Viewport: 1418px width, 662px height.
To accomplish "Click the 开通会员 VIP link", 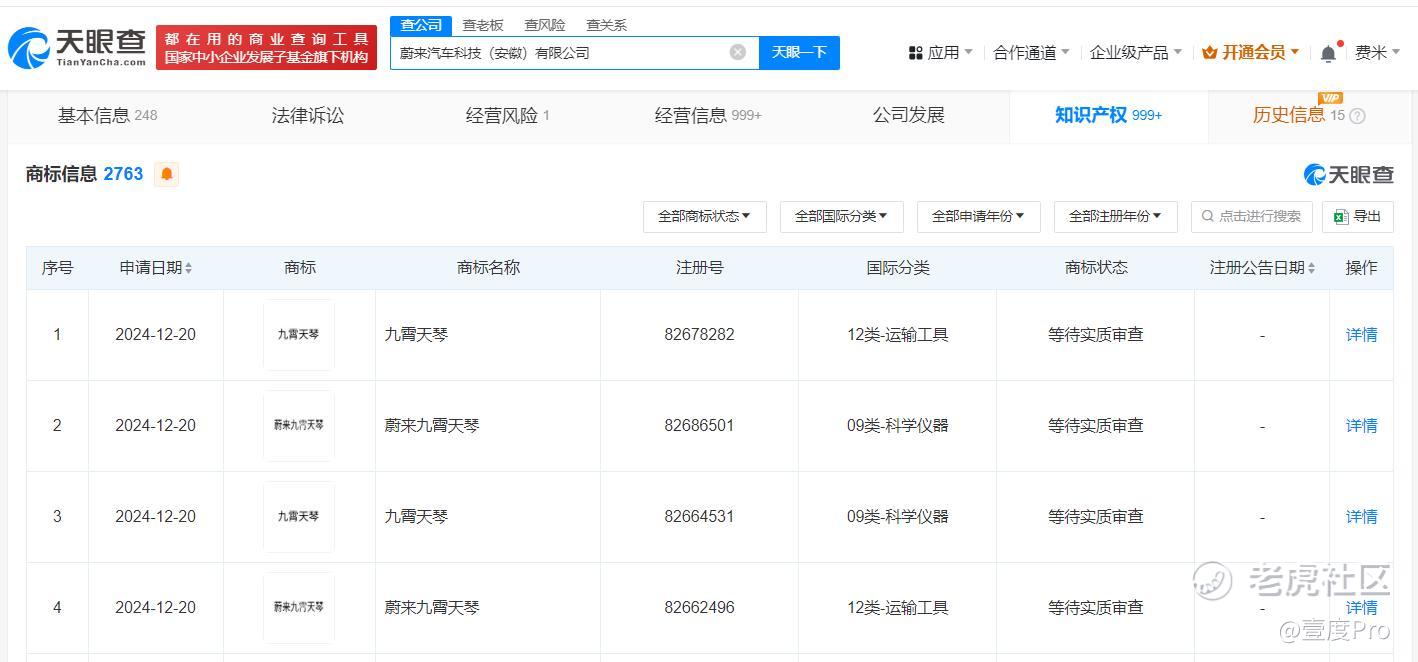I will pyautogui.click(x=1250, y=52).
